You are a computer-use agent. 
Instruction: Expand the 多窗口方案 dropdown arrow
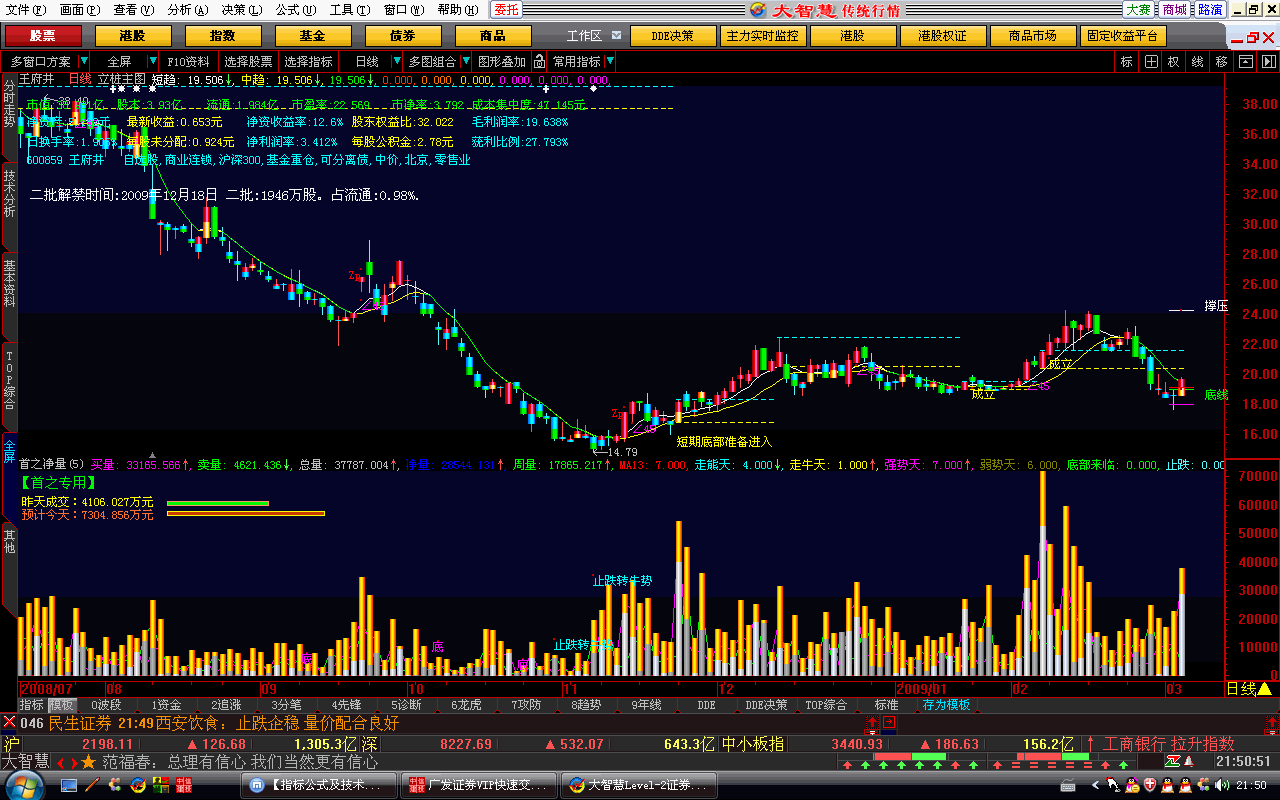click(x=83, y=61)
